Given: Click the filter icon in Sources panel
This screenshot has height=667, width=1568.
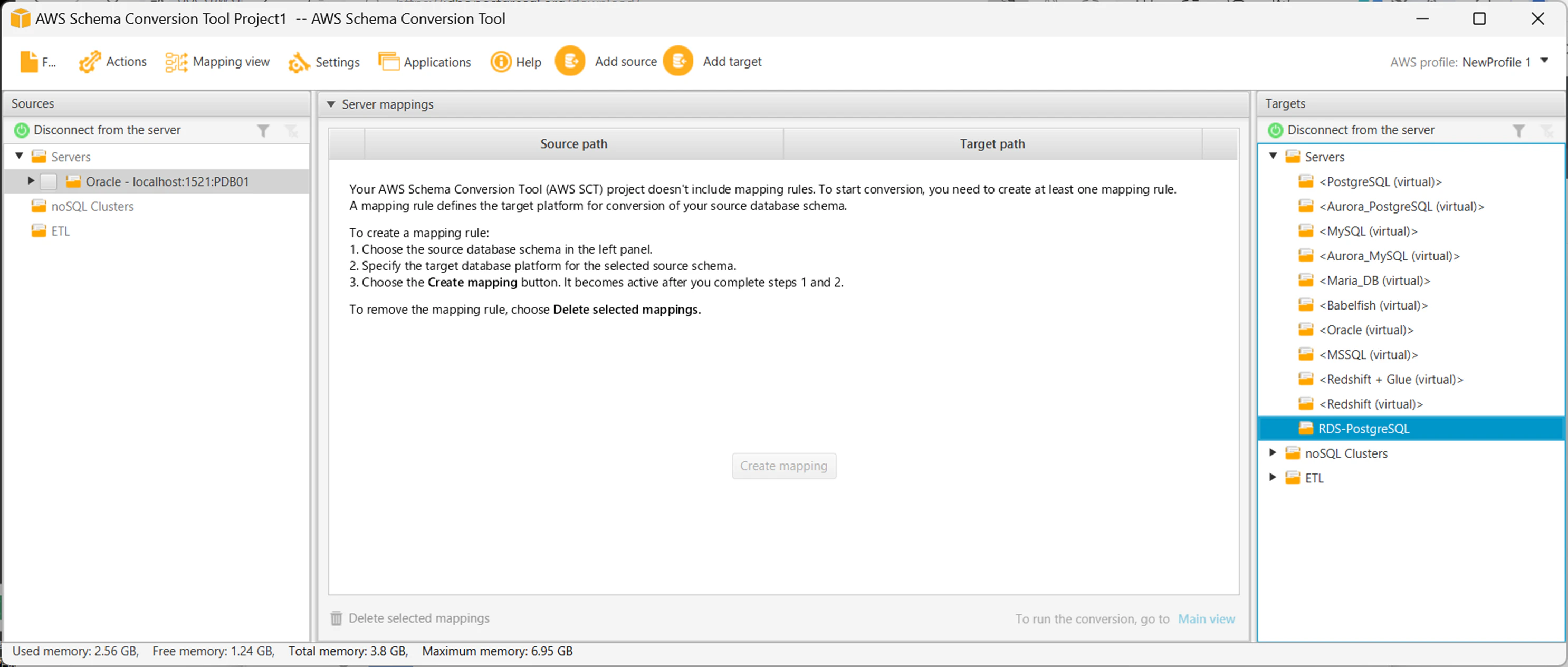Looking at the screenshot, I should (263, 130).
